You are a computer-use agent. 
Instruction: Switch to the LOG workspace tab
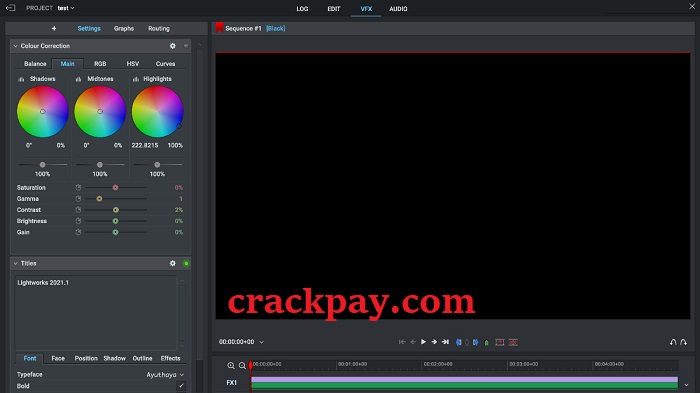click(302, 8)
